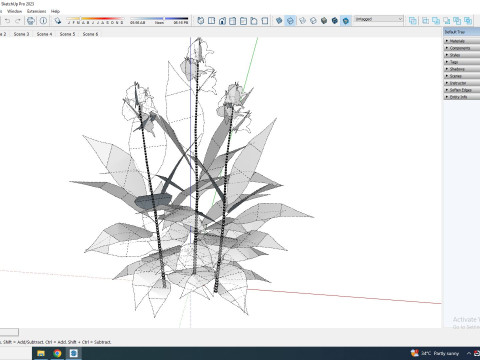
Task: Print the model with the printer icon
Action: 31,21
